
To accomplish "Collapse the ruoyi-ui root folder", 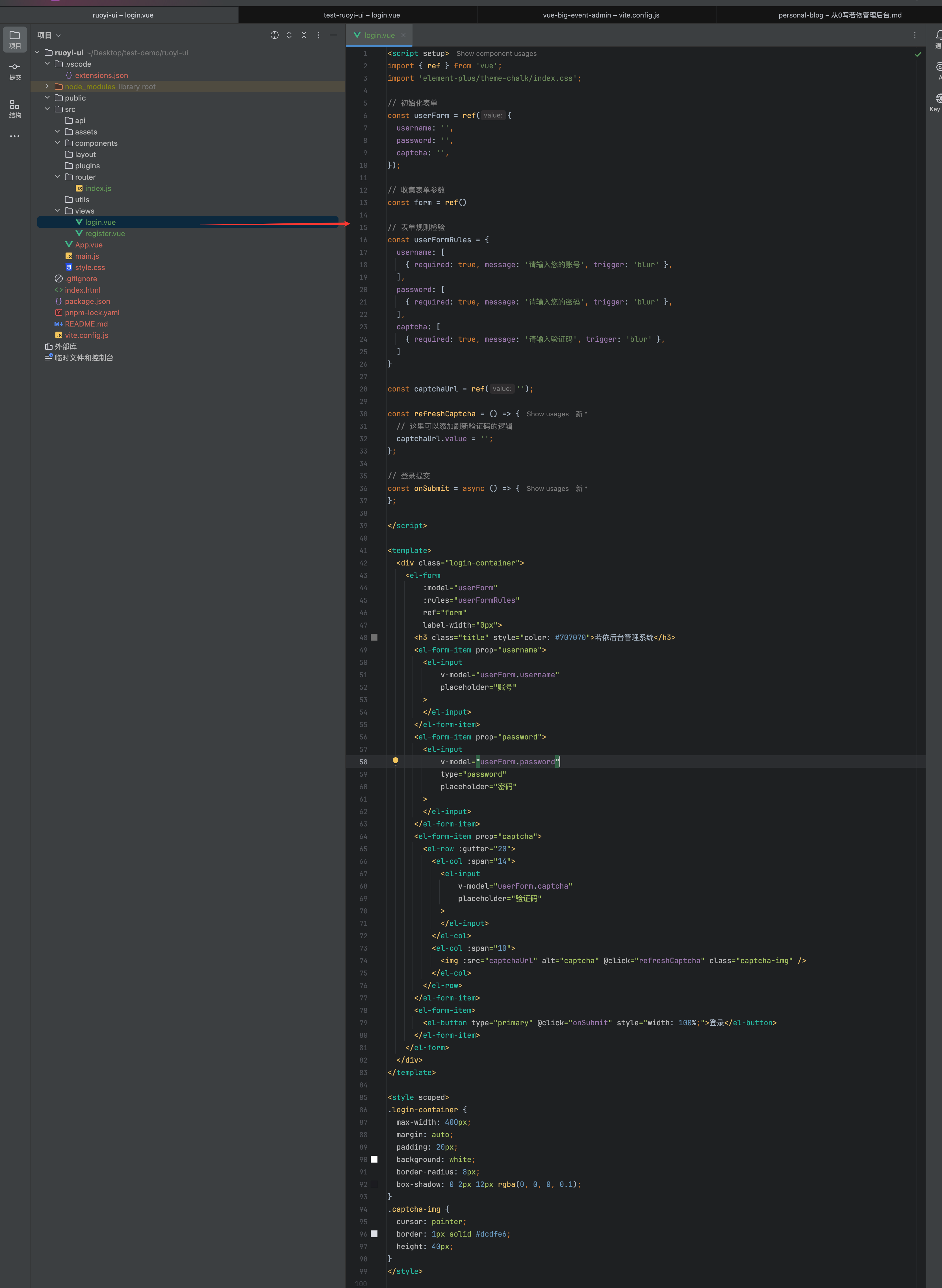I will point(38,53).
